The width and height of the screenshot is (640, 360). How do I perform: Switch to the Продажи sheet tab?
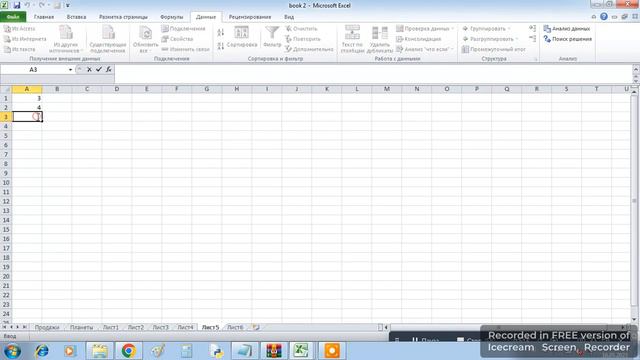click(x=47, y=327)
